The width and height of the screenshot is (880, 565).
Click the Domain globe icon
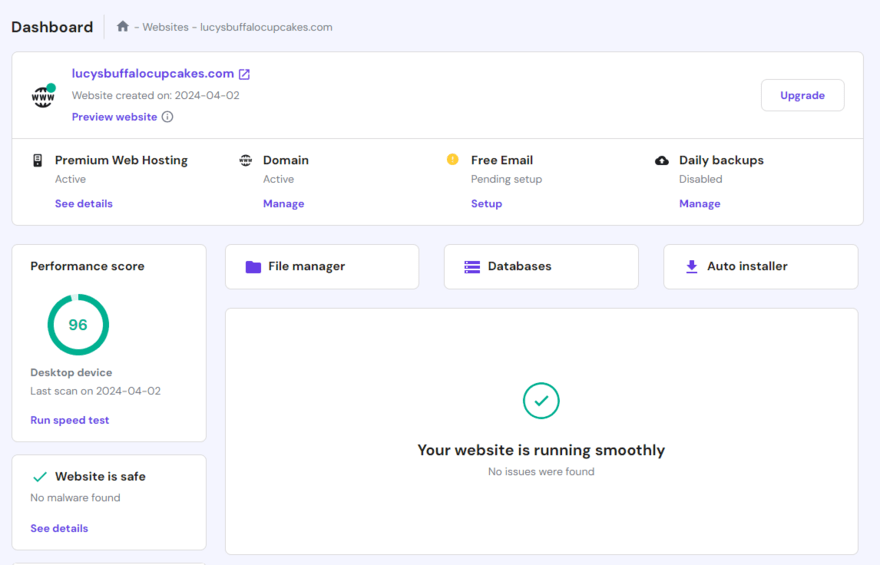pos(246,160)
